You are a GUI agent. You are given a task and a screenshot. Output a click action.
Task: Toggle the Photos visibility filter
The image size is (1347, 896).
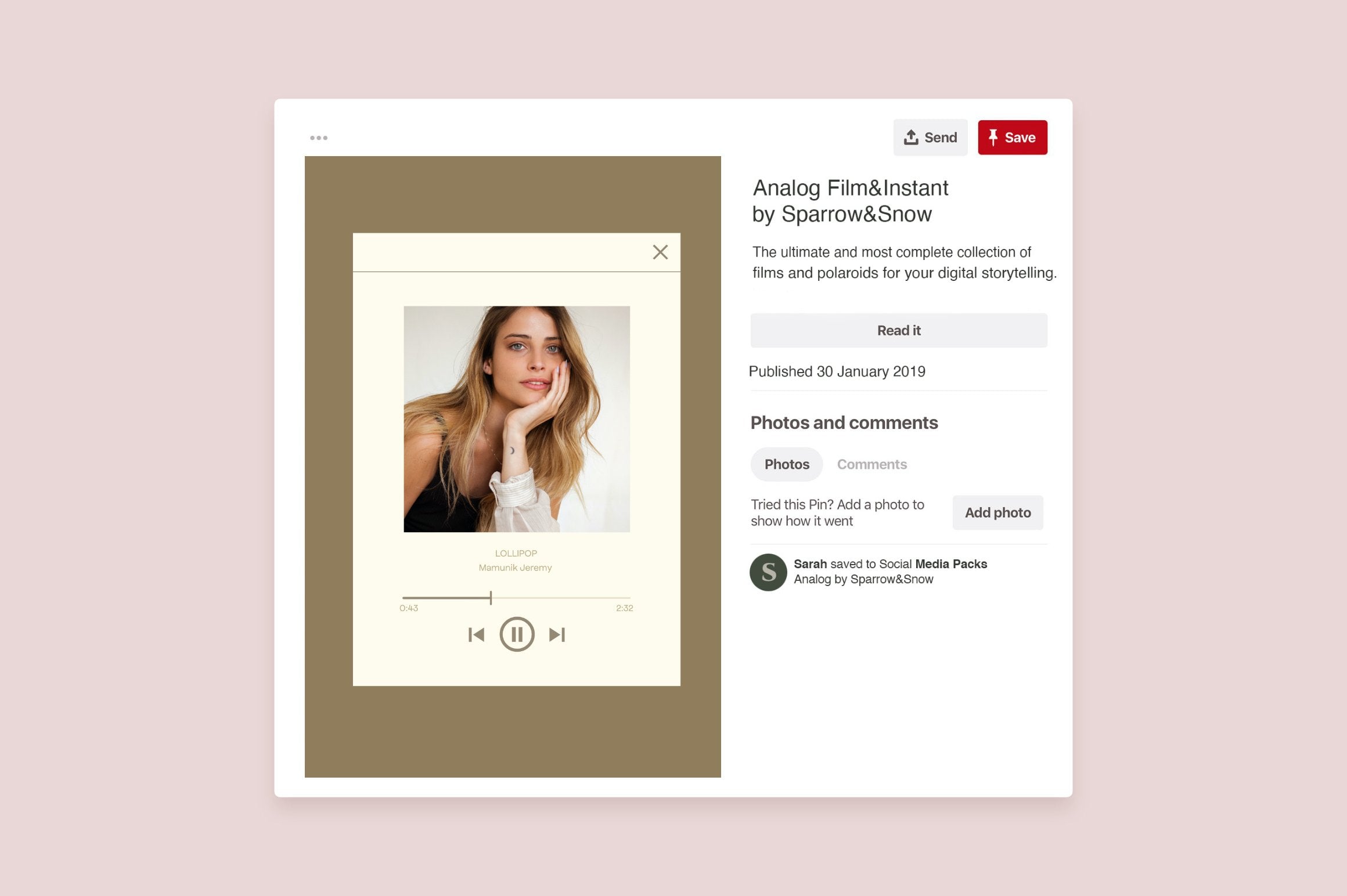point(787,463)
